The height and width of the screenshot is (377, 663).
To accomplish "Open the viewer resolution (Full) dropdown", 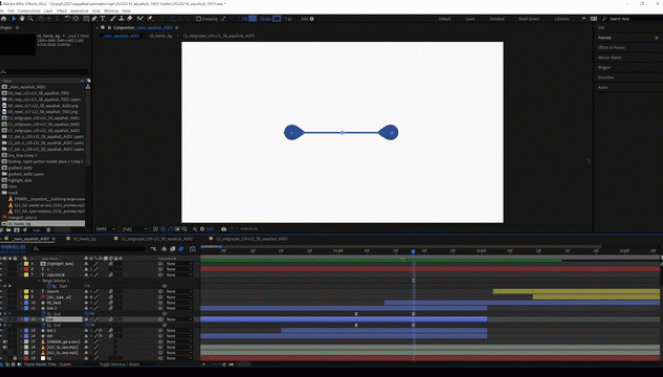I will coord(134,229).
